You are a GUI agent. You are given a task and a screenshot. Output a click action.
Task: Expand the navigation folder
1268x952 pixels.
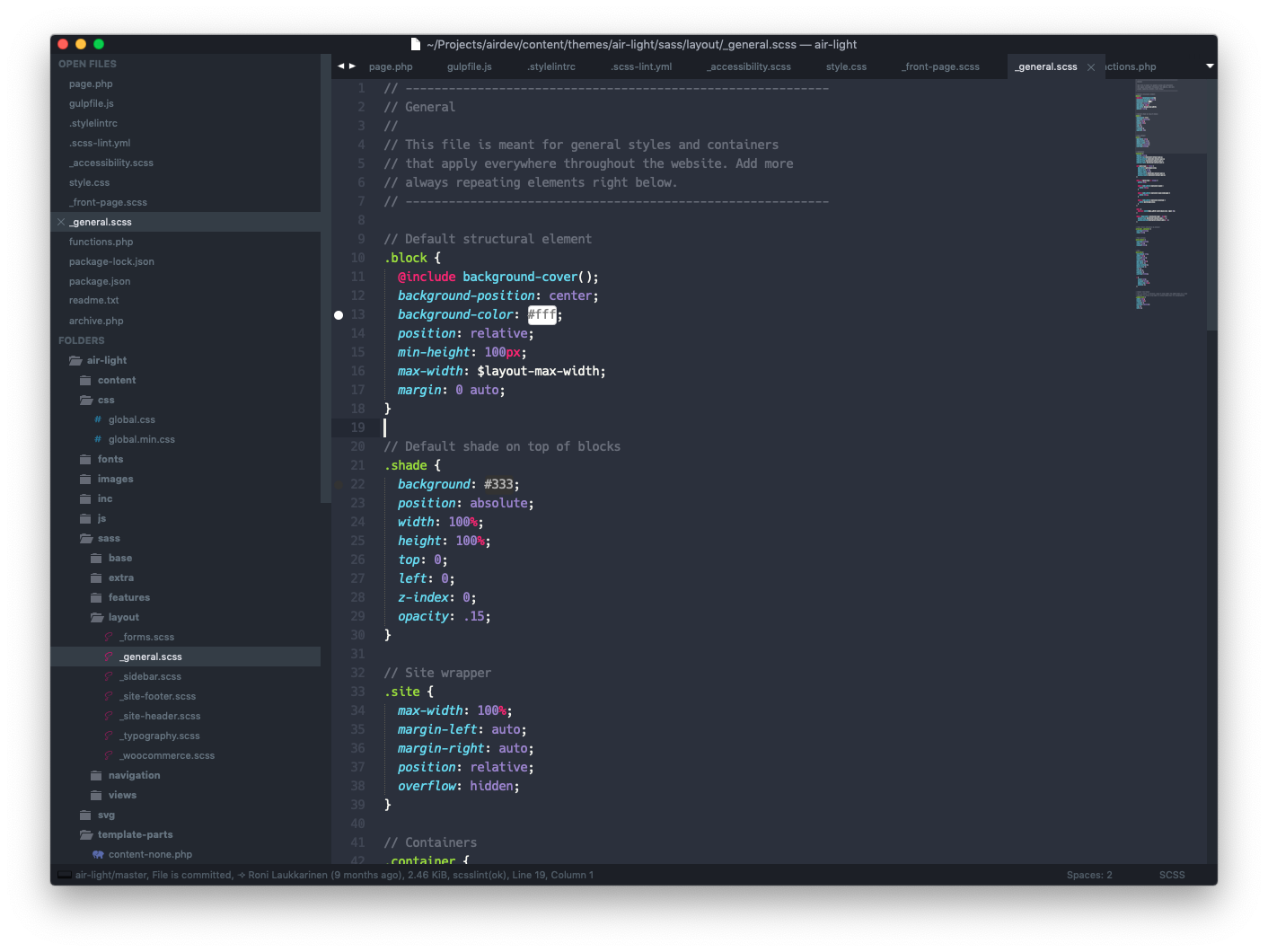(96, 775)
